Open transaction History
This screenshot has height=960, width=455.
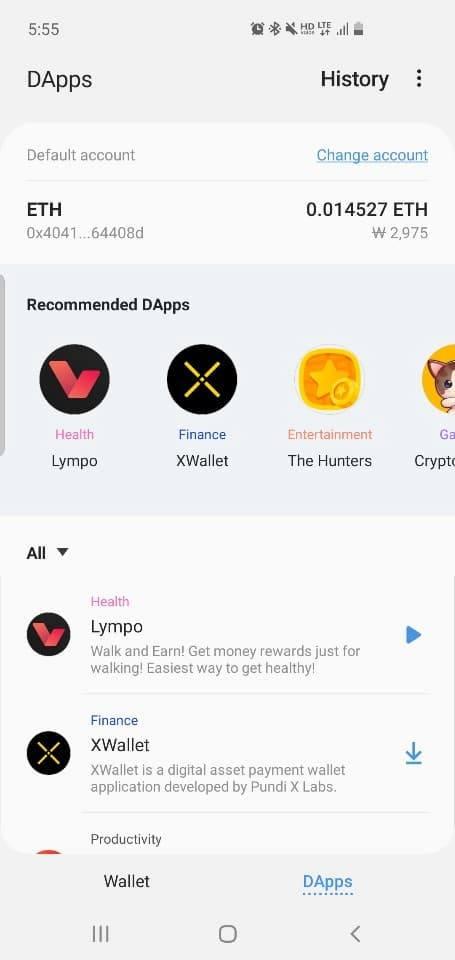[x=355, y=79]
